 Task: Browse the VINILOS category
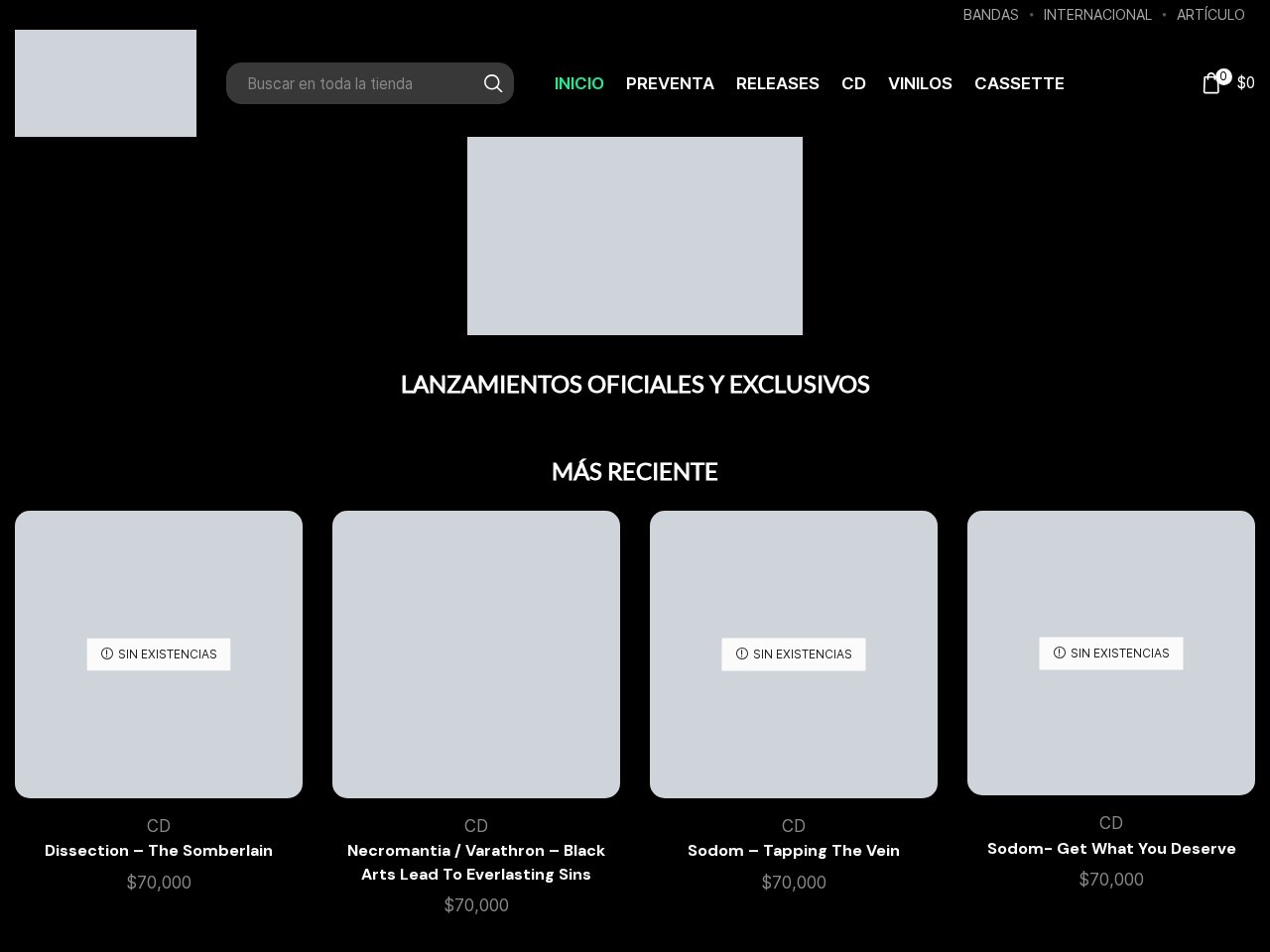point(920,83)
